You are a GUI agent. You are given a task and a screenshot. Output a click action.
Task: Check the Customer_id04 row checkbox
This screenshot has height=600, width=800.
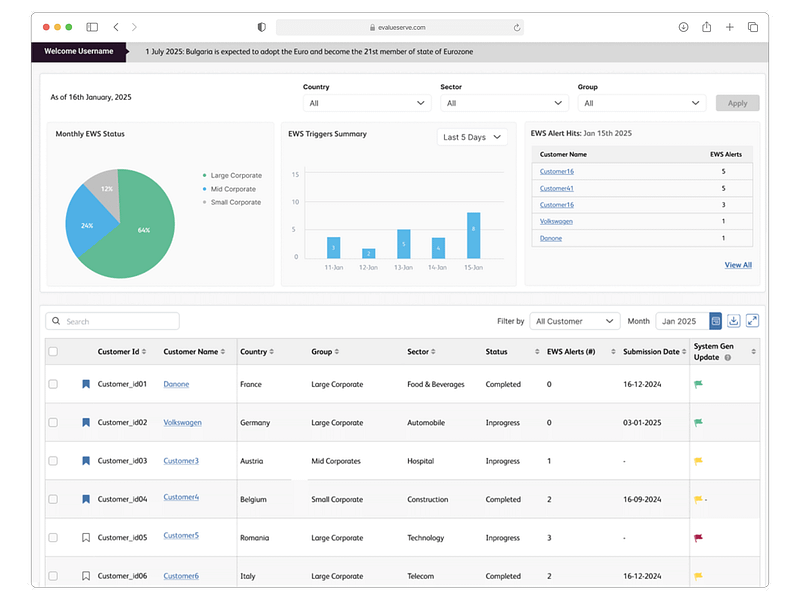pos(54,499)
